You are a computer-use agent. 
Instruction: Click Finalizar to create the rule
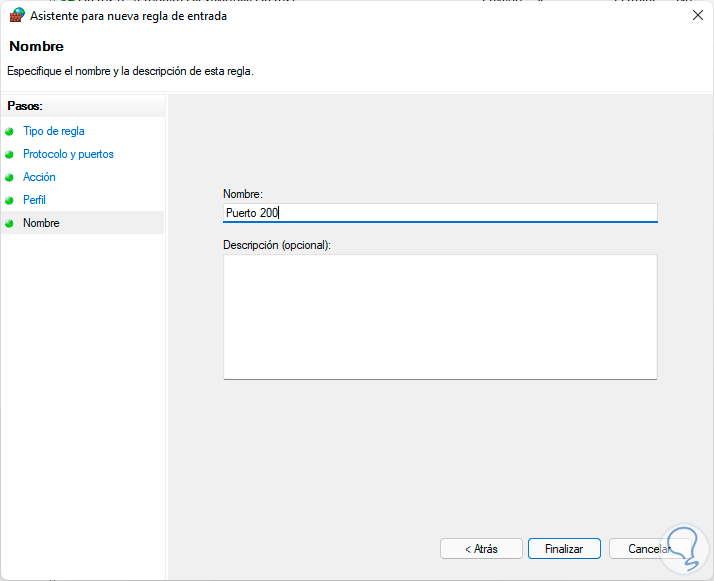point(564,549)
